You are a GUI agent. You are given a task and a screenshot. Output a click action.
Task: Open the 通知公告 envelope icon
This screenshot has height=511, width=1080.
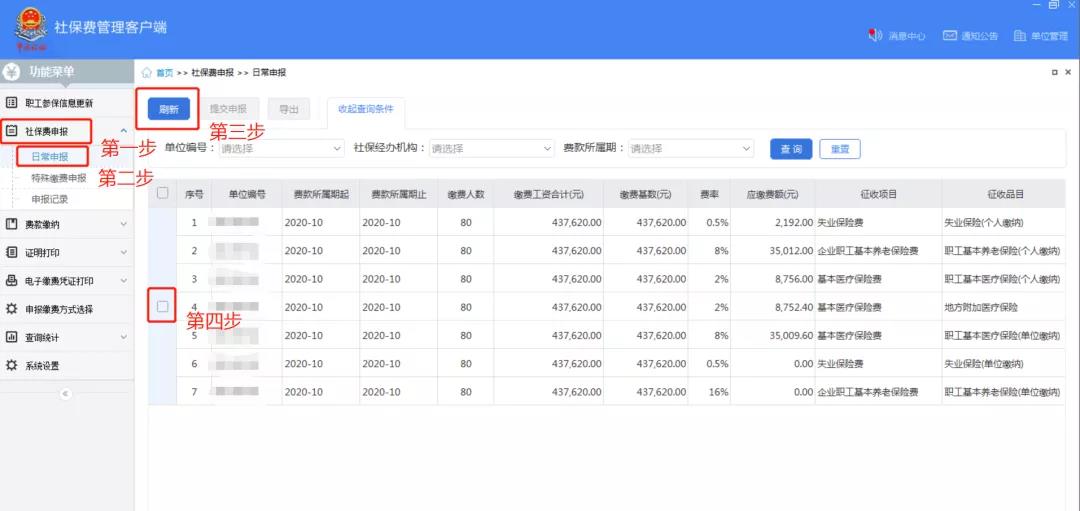950,36
